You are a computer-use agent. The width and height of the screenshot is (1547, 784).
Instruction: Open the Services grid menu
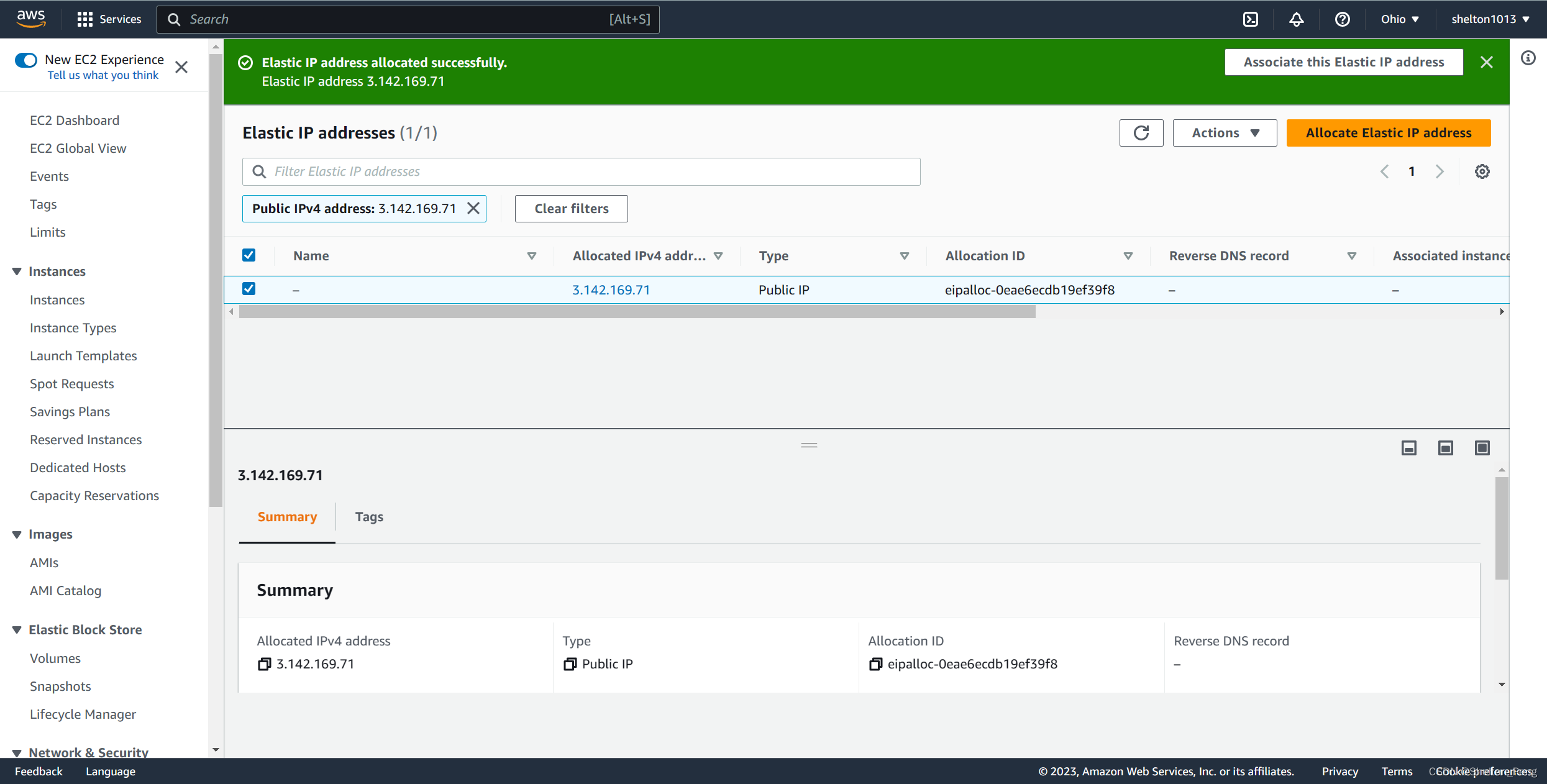[109, 19]
